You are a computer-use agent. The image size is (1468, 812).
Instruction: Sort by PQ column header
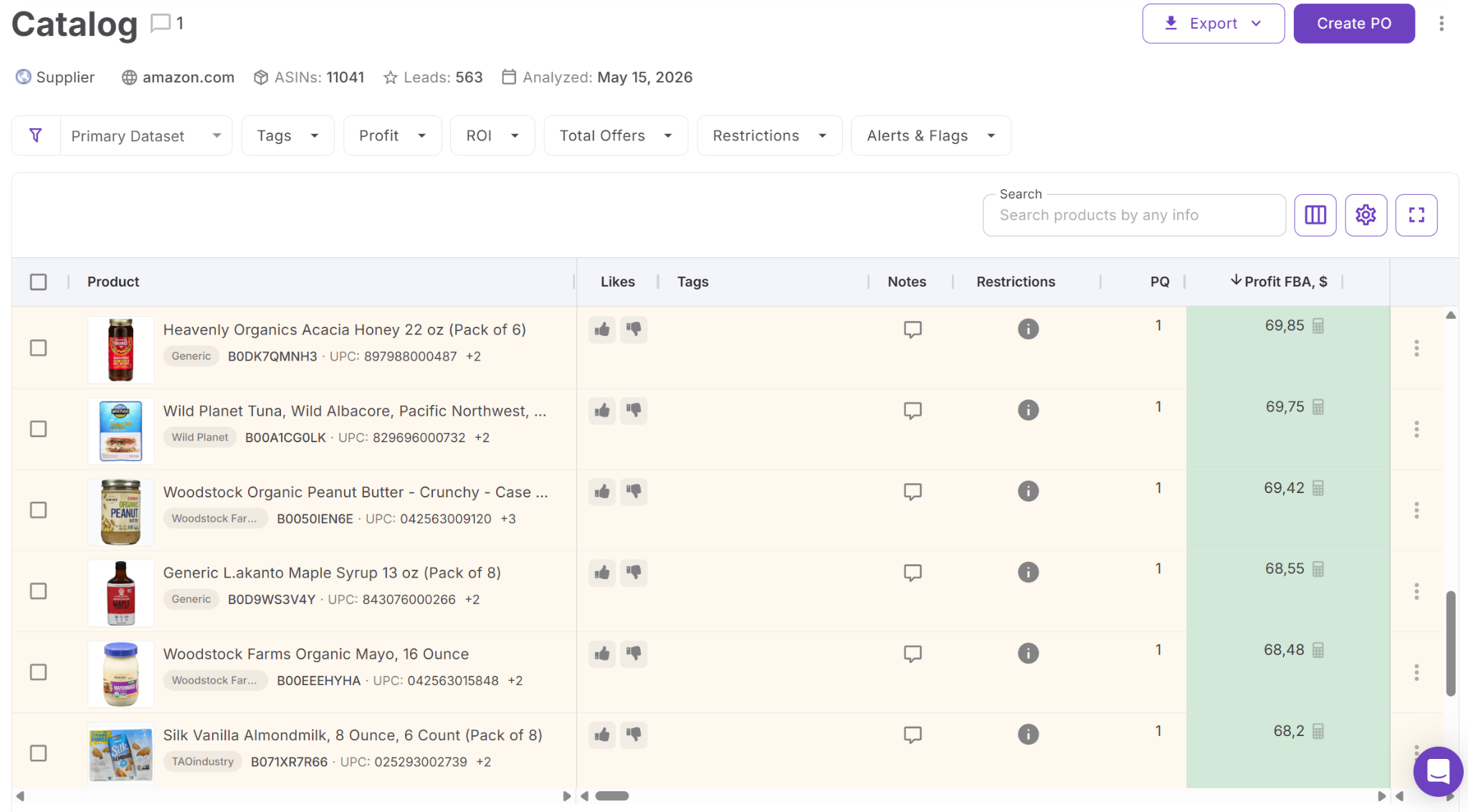click(x=1160, y=282)
